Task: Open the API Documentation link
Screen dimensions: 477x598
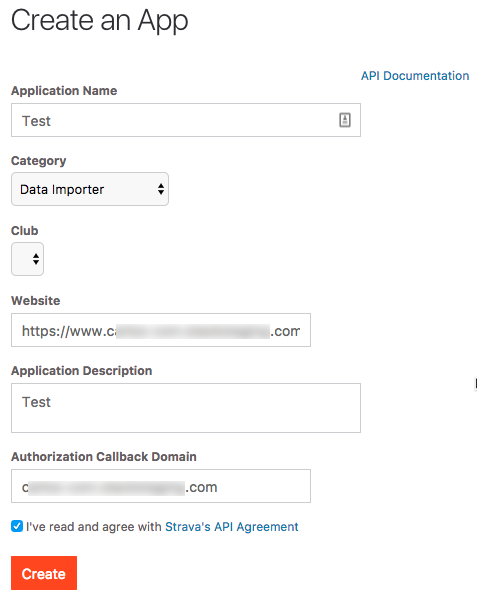Action: tap(415, 76)
